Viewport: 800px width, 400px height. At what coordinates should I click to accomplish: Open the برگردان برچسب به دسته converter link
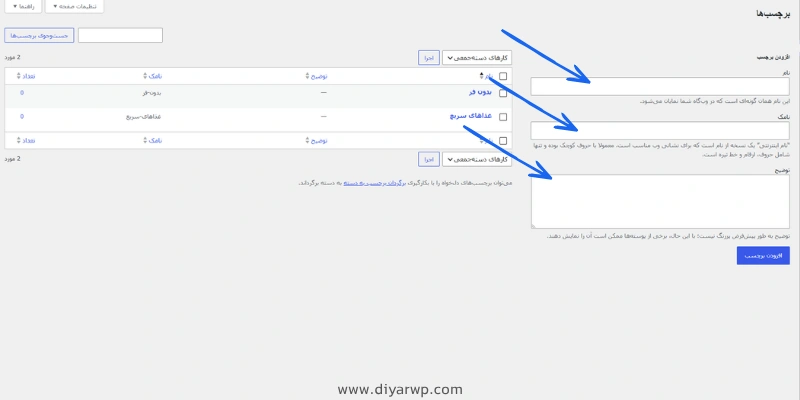click(x=373, y=183)
